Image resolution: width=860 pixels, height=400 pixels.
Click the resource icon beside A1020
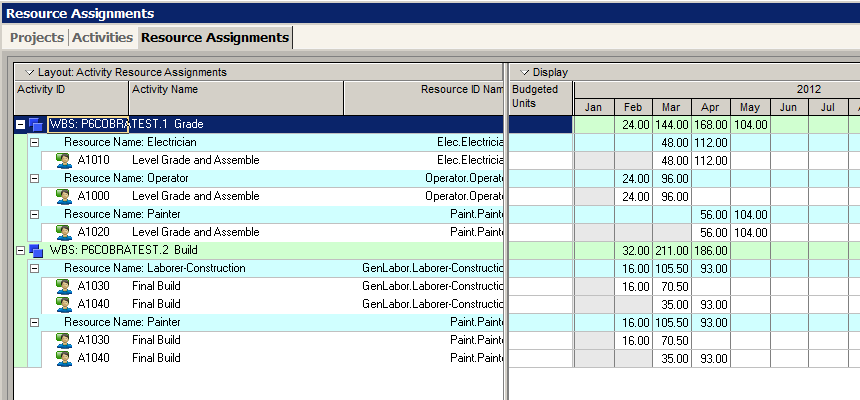click(64, 232)
